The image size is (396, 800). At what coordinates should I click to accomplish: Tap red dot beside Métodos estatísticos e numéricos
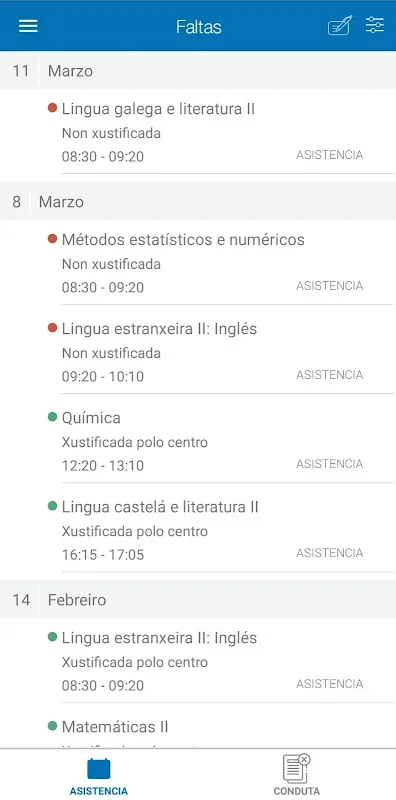[52, 238]
